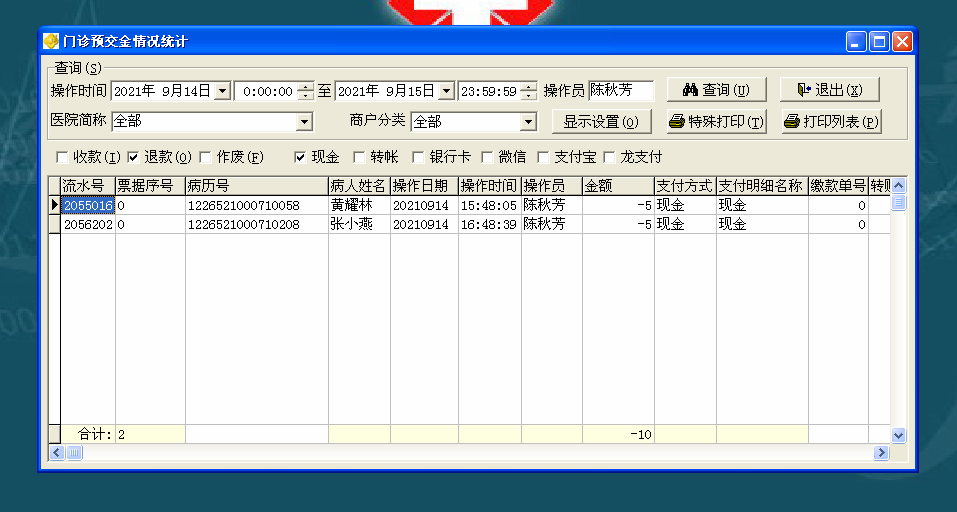Image resolution: width=957 pixels, height=512 pixels.
Task: Maximize the 门诊预交金情况统计 window
Action: 879,42
